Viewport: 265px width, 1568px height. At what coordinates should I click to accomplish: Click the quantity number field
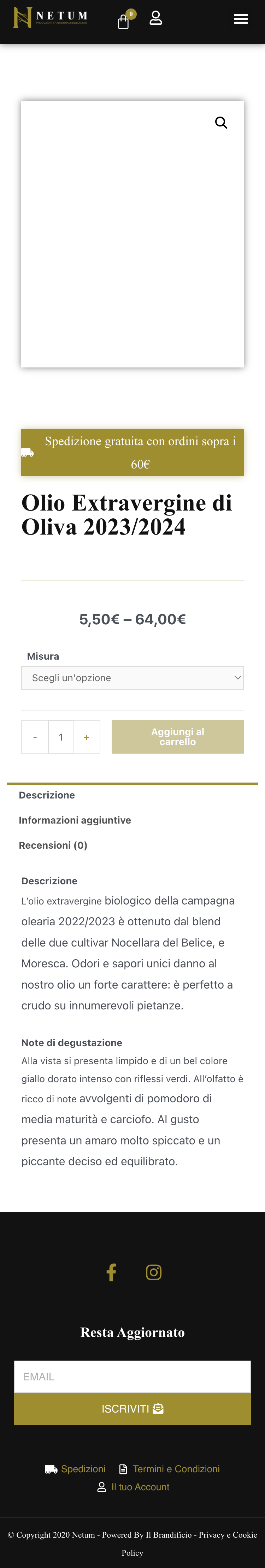click(x=61, y=737)
